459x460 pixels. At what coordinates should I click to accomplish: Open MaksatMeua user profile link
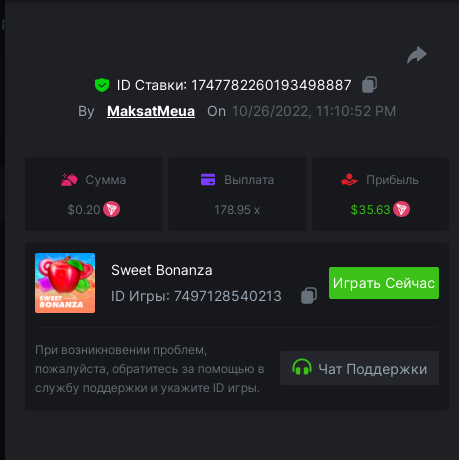pyautogui.click(x=151, y=111)
